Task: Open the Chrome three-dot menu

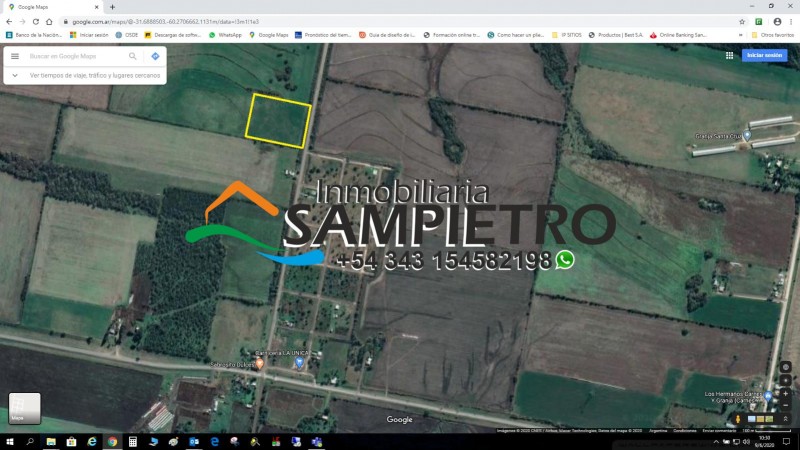Action: [791, 22]
